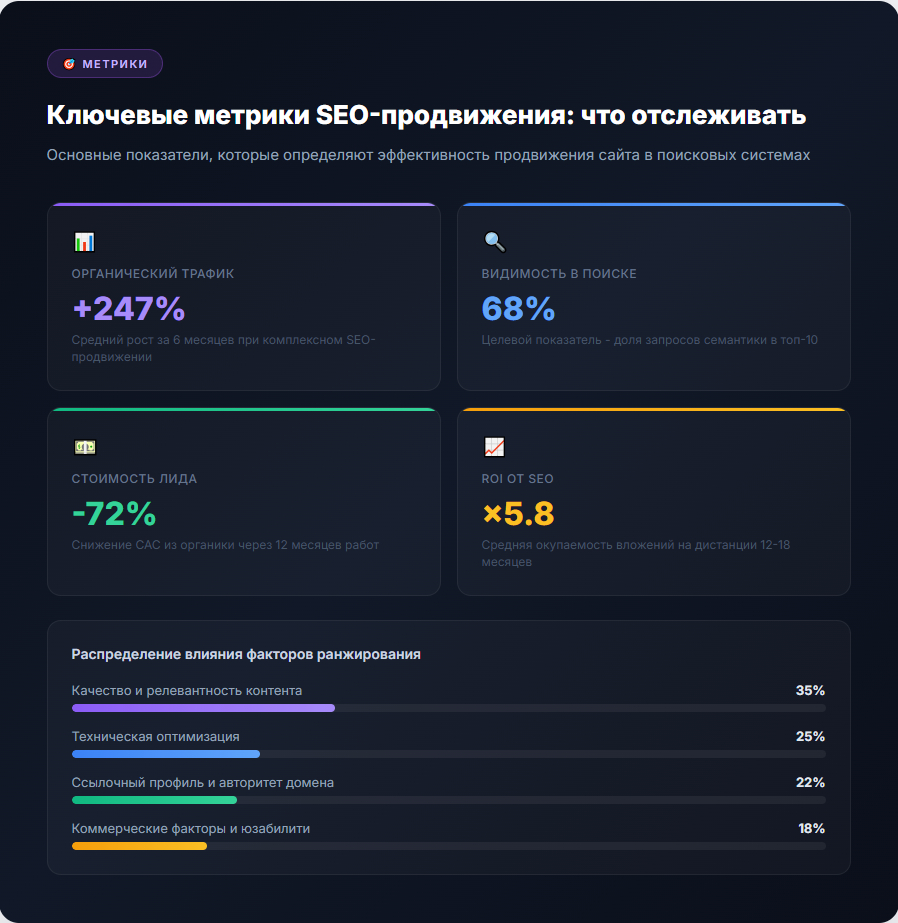Click the target icon in the МЕТРИКИ badge

[x=69, y=64]
